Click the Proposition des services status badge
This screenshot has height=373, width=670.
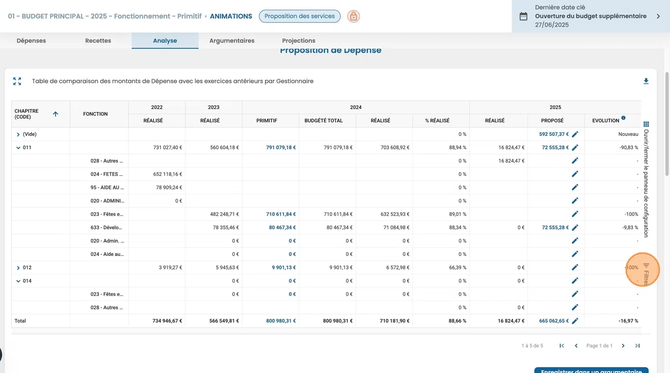coord(300,16)
